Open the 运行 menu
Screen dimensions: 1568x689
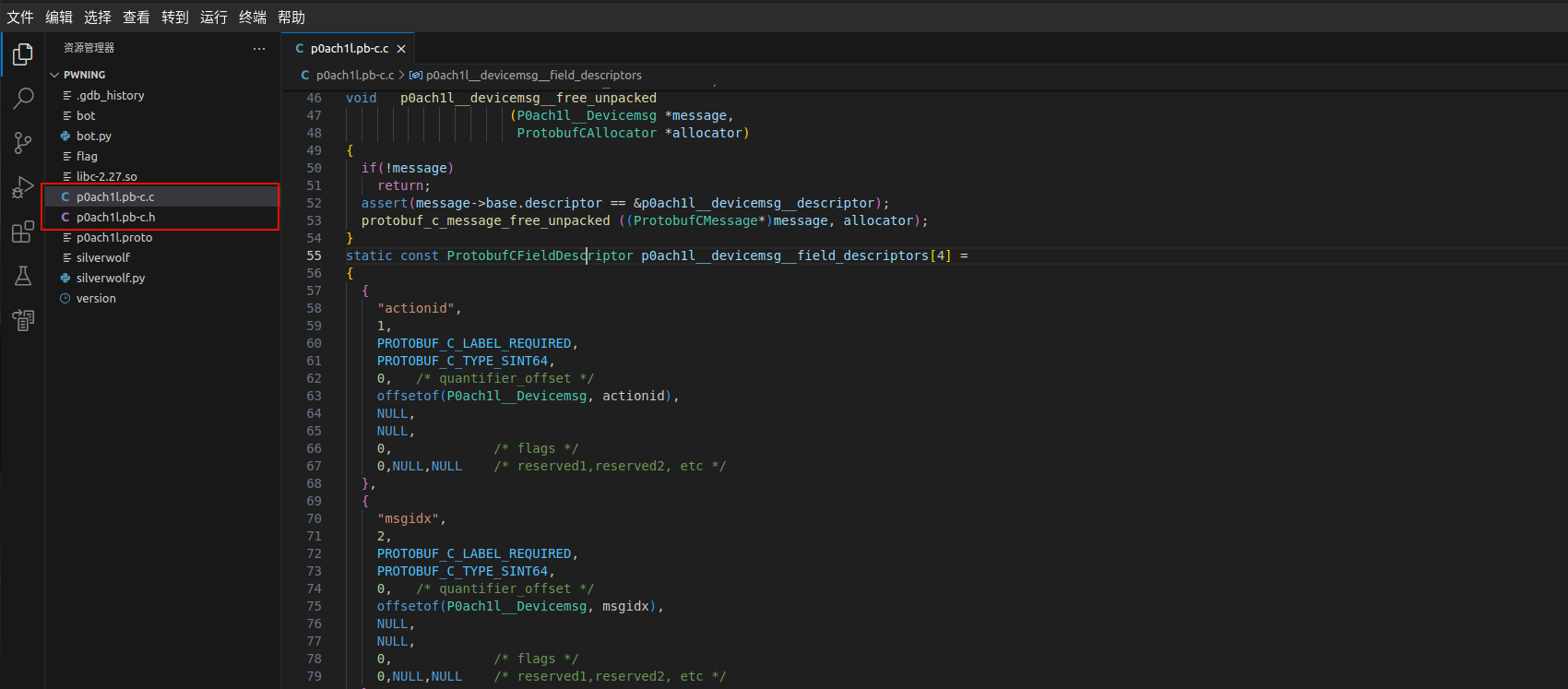(214, 17)
